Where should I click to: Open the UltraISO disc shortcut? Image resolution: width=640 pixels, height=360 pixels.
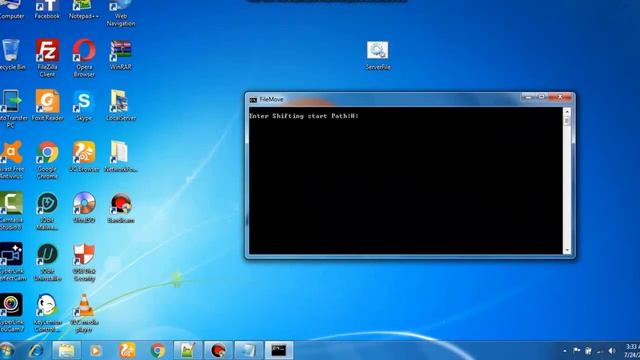(84, 207)
